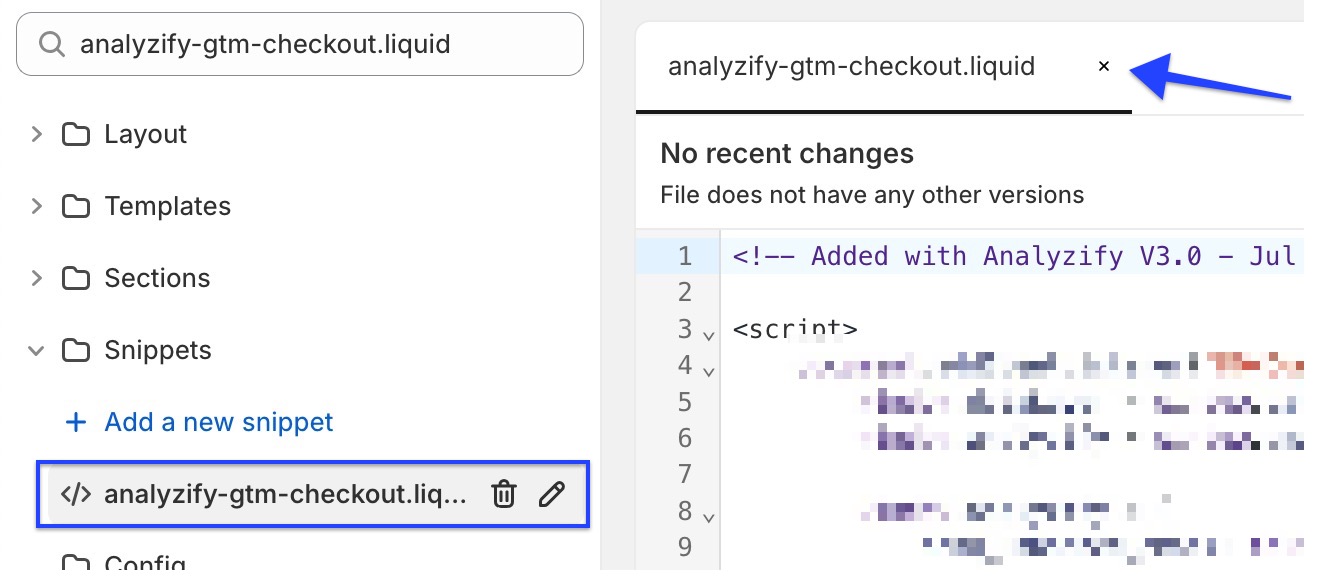Image resolution: width=1331 pixels, height=580 pixels.
Task: Click the file search field
Action: (x=300, y=44)
